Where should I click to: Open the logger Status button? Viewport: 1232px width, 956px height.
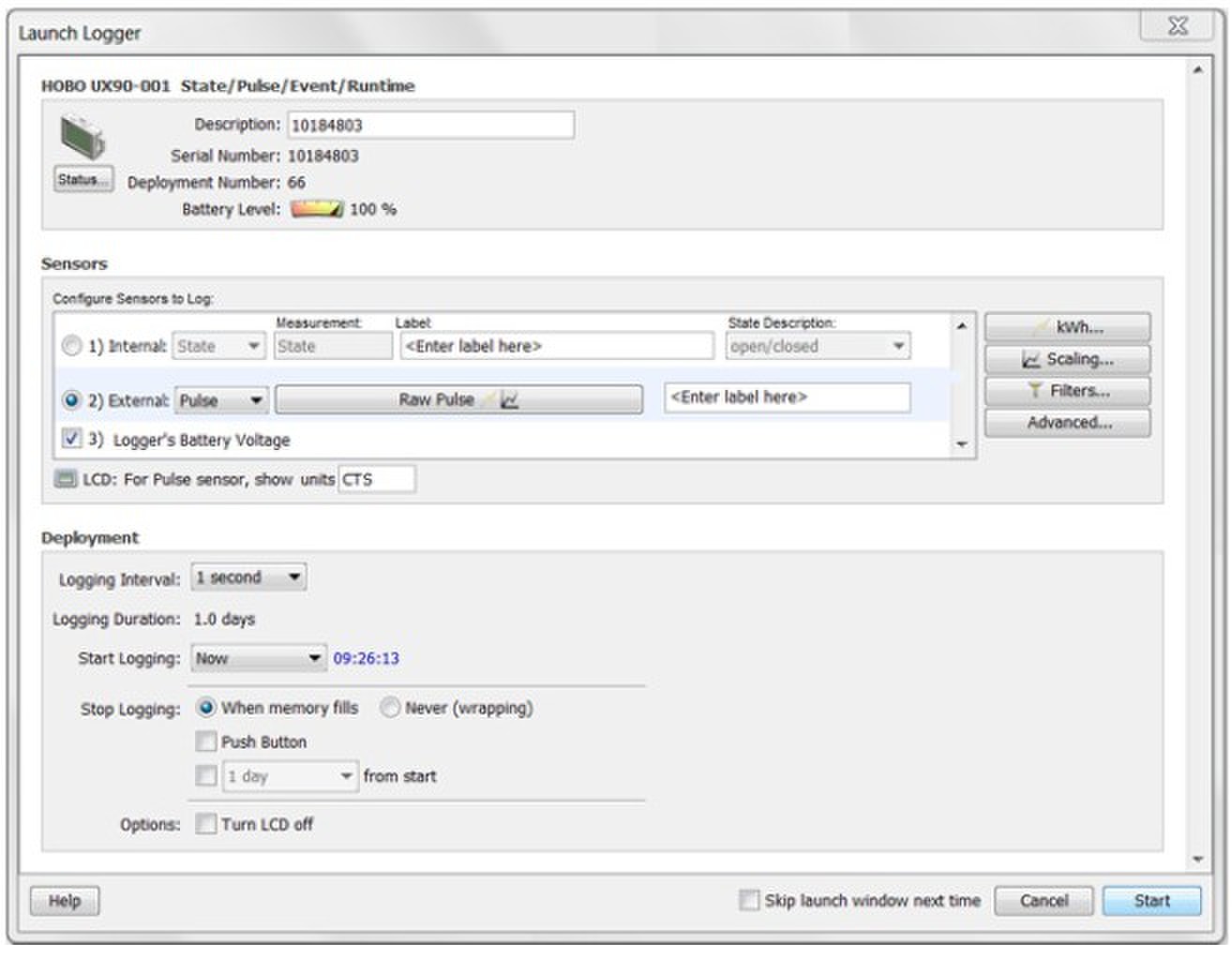coord(83,179)
